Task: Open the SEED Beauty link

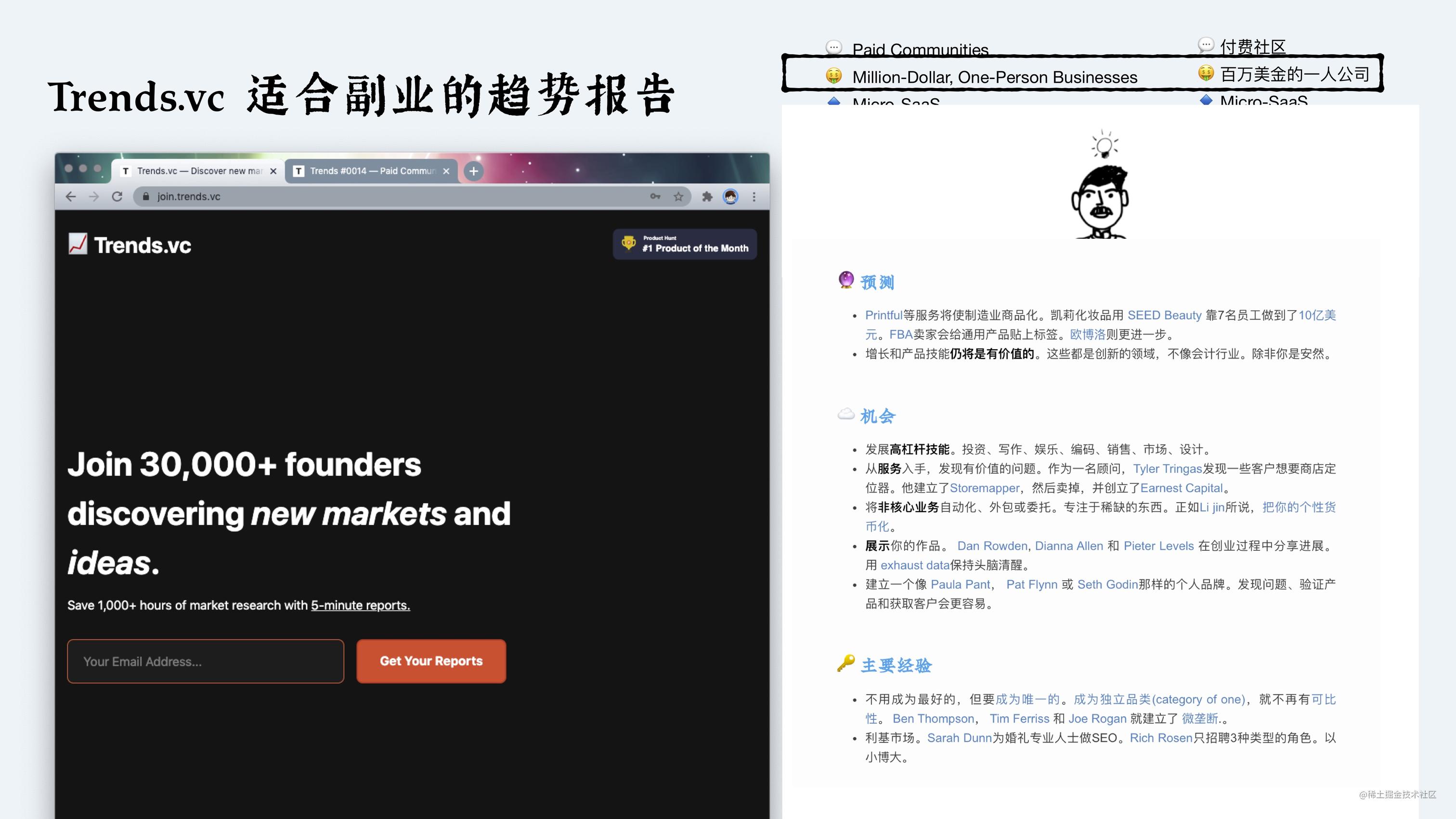Action: (x=1164, y=315)
